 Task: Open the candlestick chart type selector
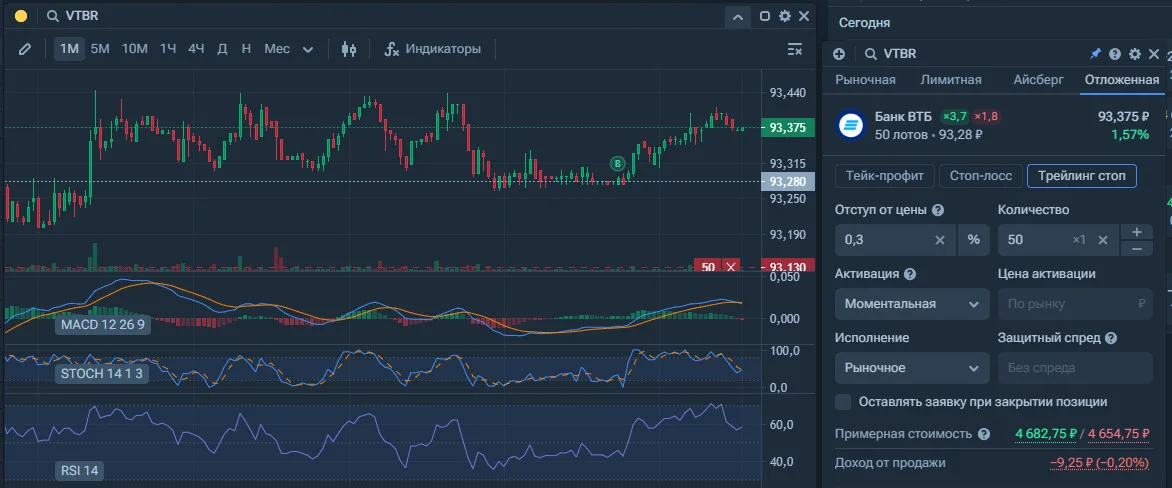348,49
